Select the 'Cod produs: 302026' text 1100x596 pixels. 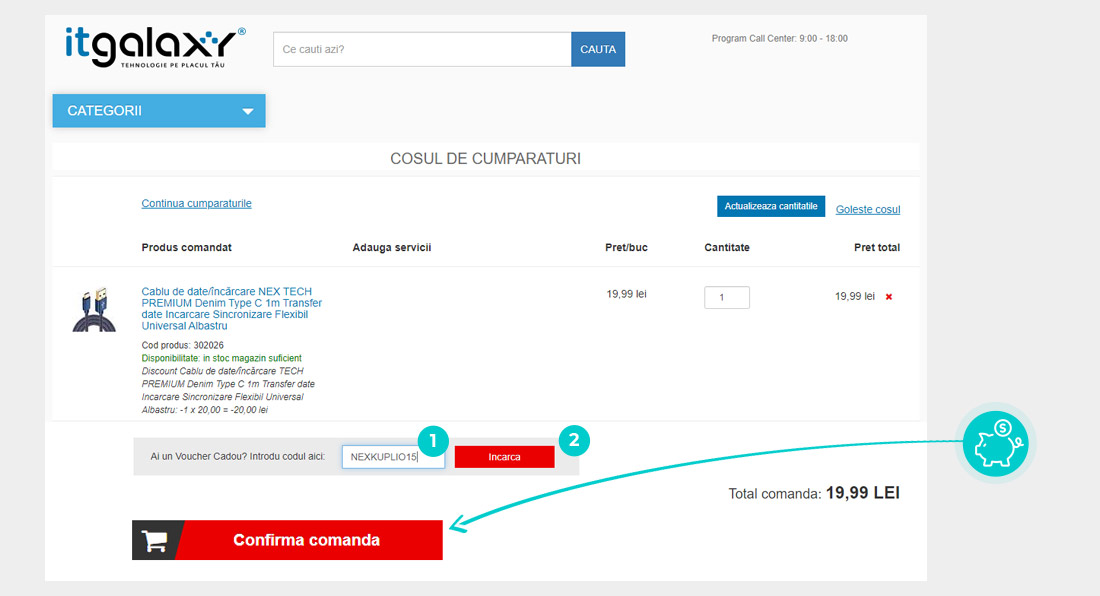(182, 345)
